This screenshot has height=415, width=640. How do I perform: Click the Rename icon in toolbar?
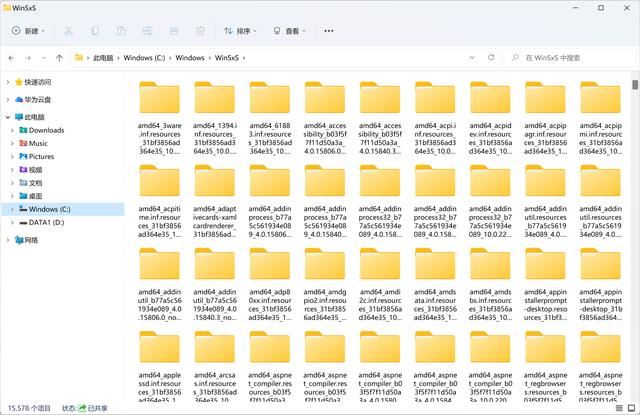[x=147, y=31]
